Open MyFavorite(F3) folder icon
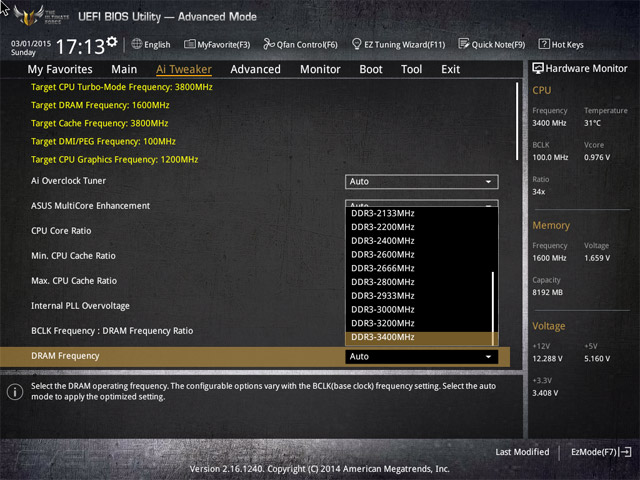This screenshot has width=640, height=480. 190,44
